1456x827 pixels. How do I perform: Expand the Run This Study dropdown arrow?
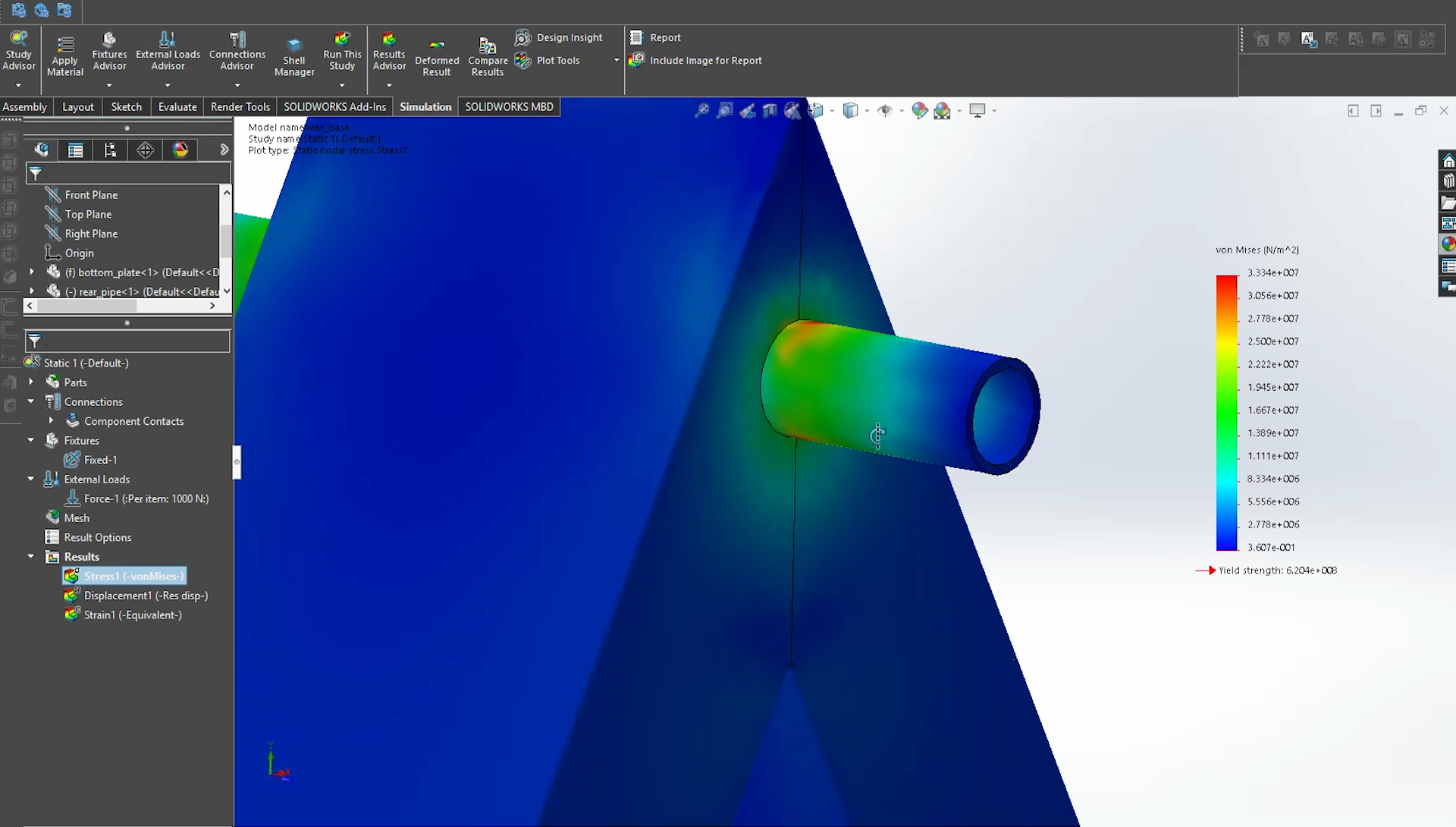click(x=342, y=85)
